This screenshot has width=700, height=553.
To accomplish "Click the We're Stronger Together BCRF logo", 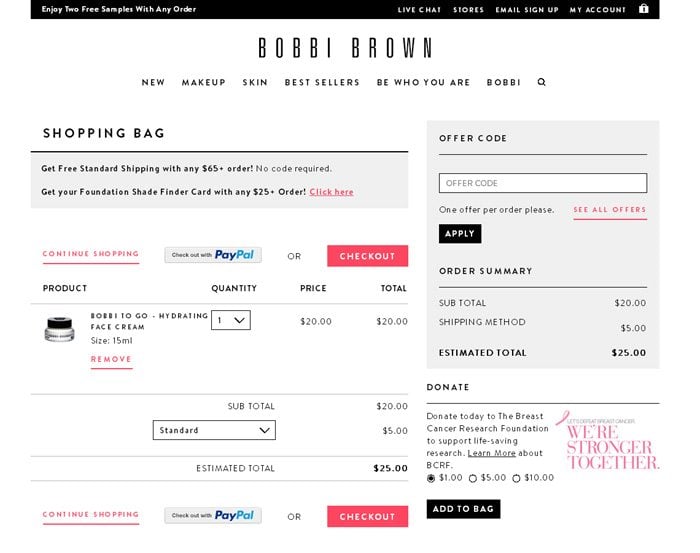I will [611, 440].
